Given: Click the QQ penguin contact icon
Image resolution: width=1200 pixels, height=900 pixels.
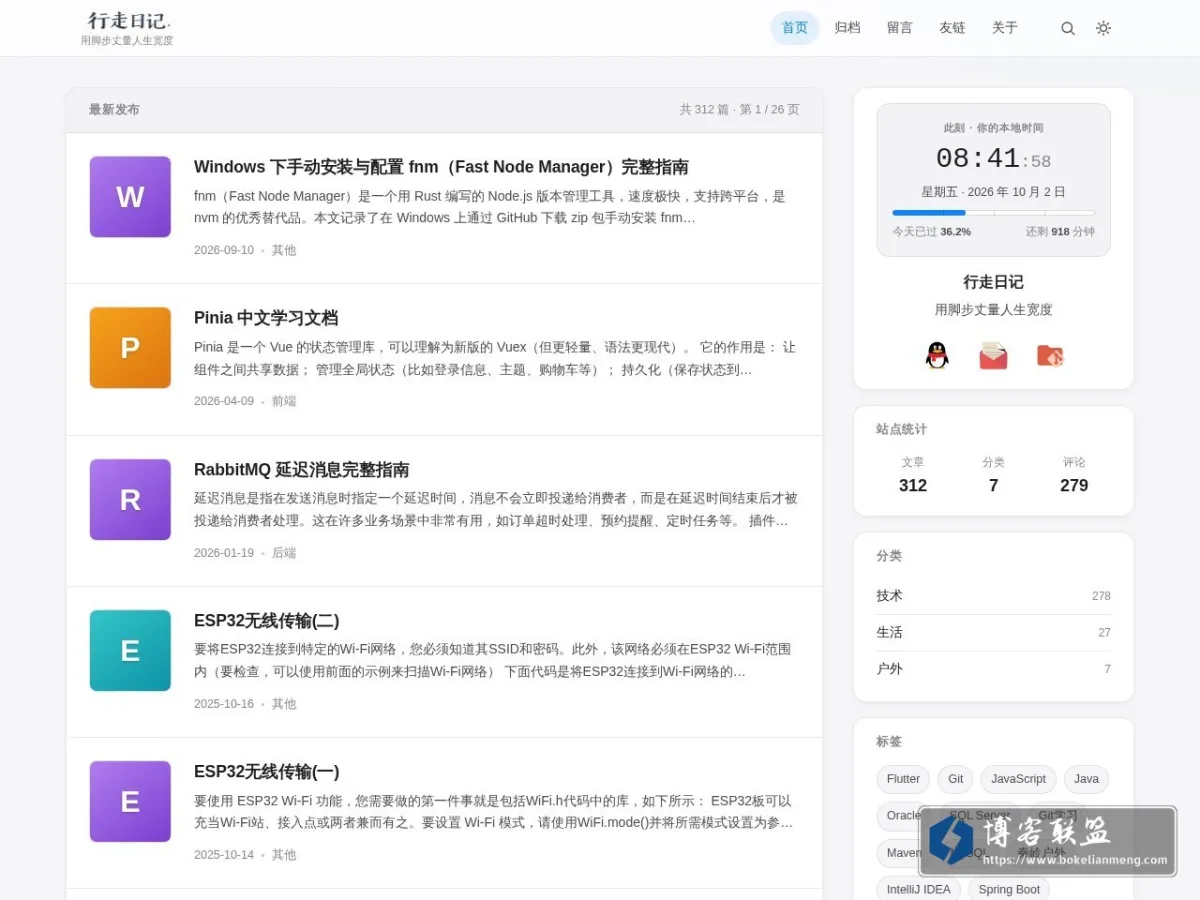Looking at the screenshot, I should point(937,355).
